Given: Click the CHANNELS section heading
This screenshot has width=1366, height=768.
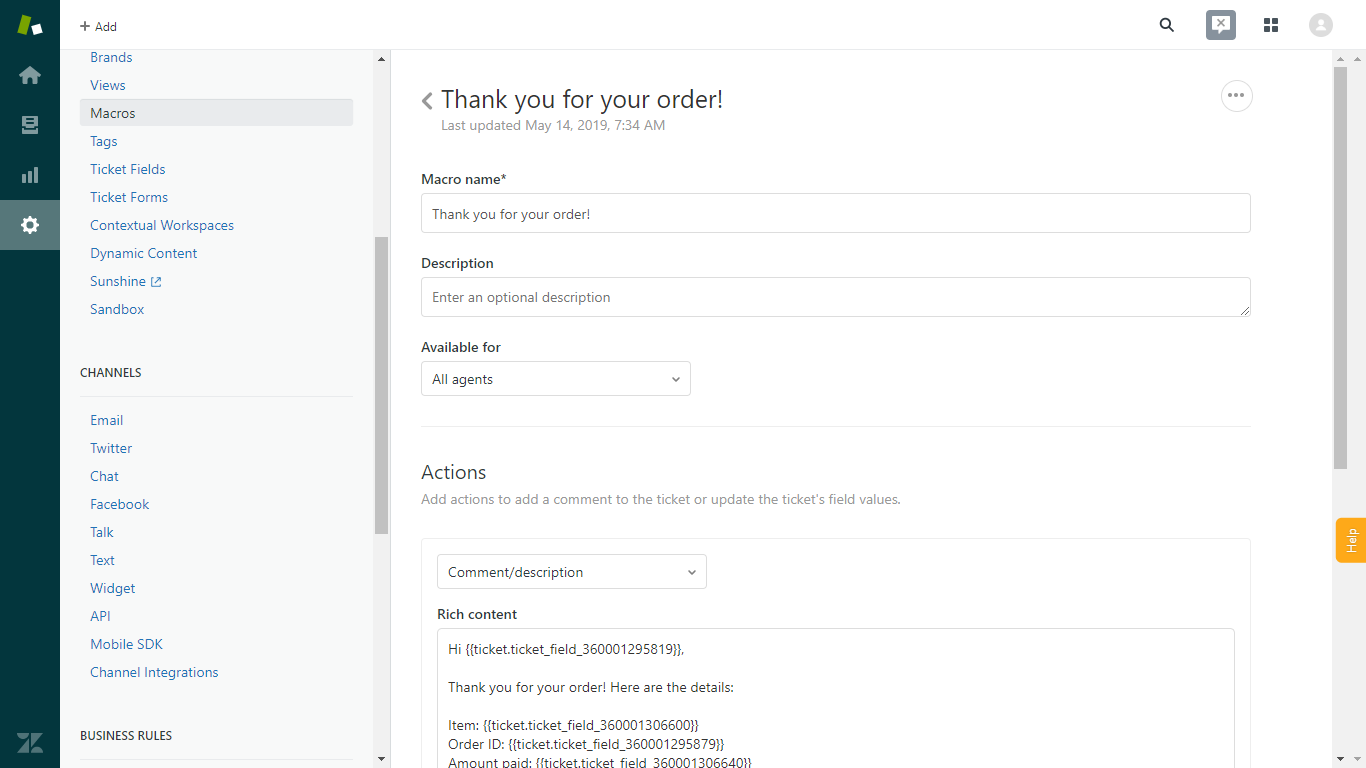Looking at the screenshot, I should tap(111, 373).
